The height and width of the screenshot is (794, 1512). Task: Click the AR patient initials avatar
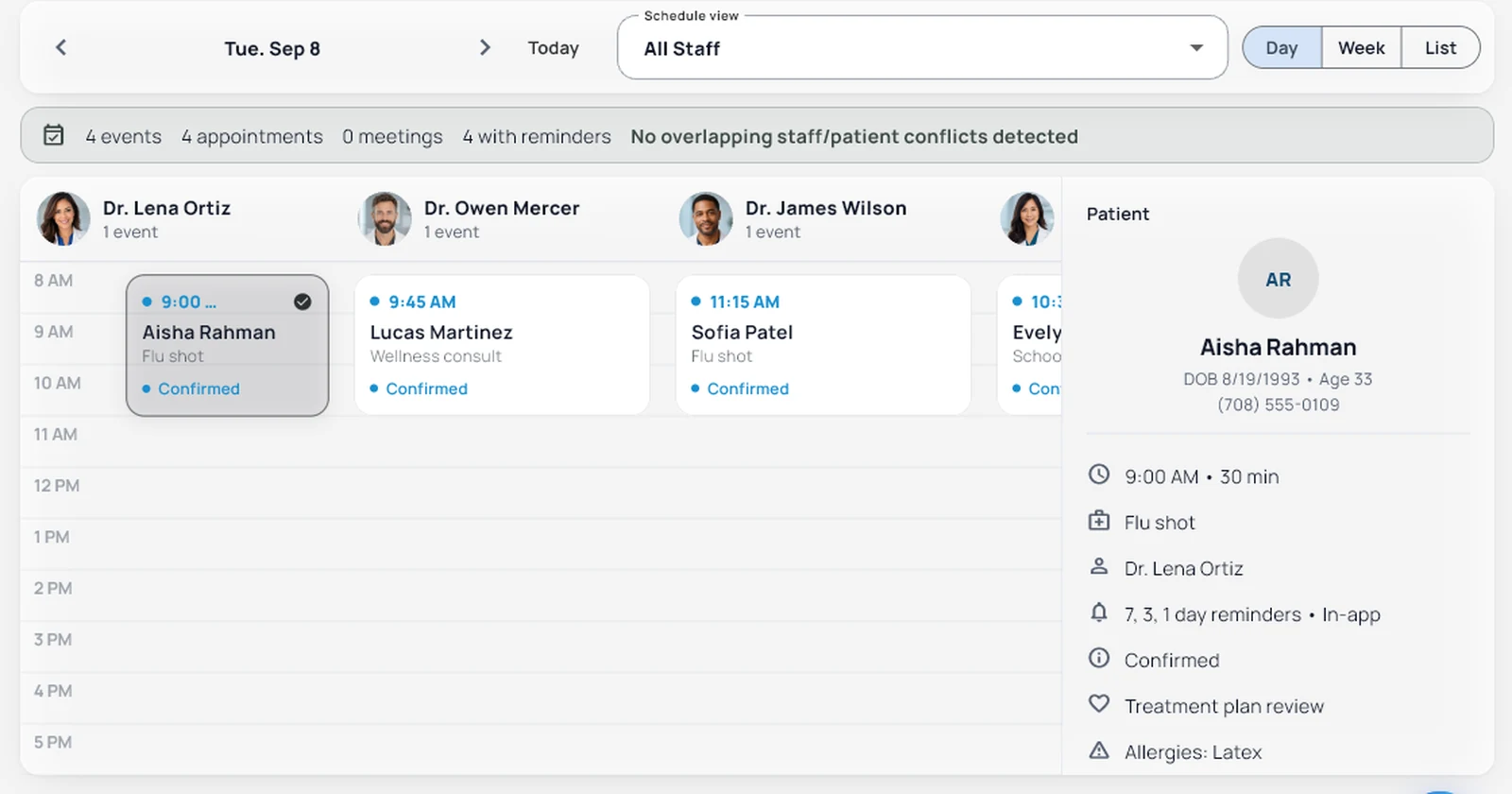coord(1278,279)
